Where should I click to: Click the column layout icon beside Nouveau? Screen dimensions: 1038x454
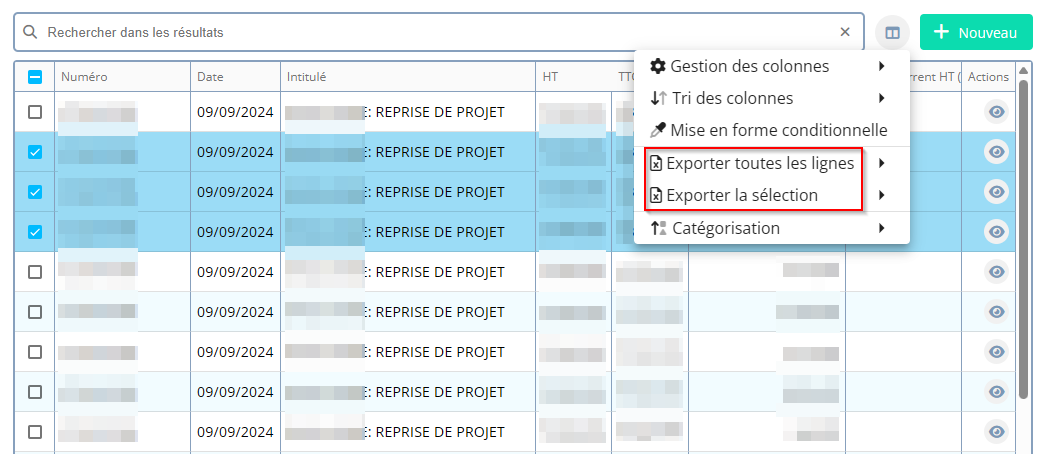click(892, 33)
